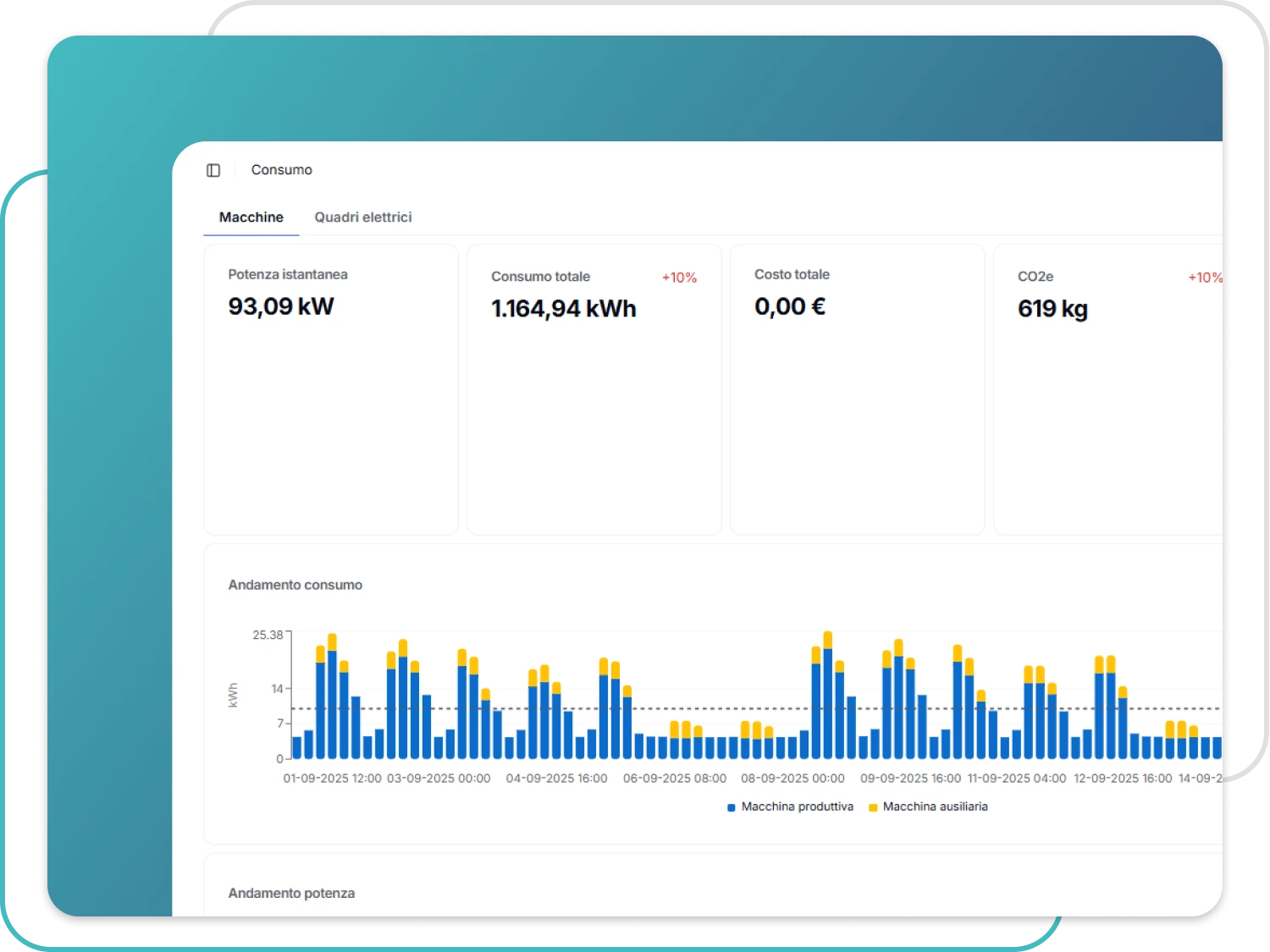
Task: Click the Consumo breadcrumb title
Action: point(281,170)
